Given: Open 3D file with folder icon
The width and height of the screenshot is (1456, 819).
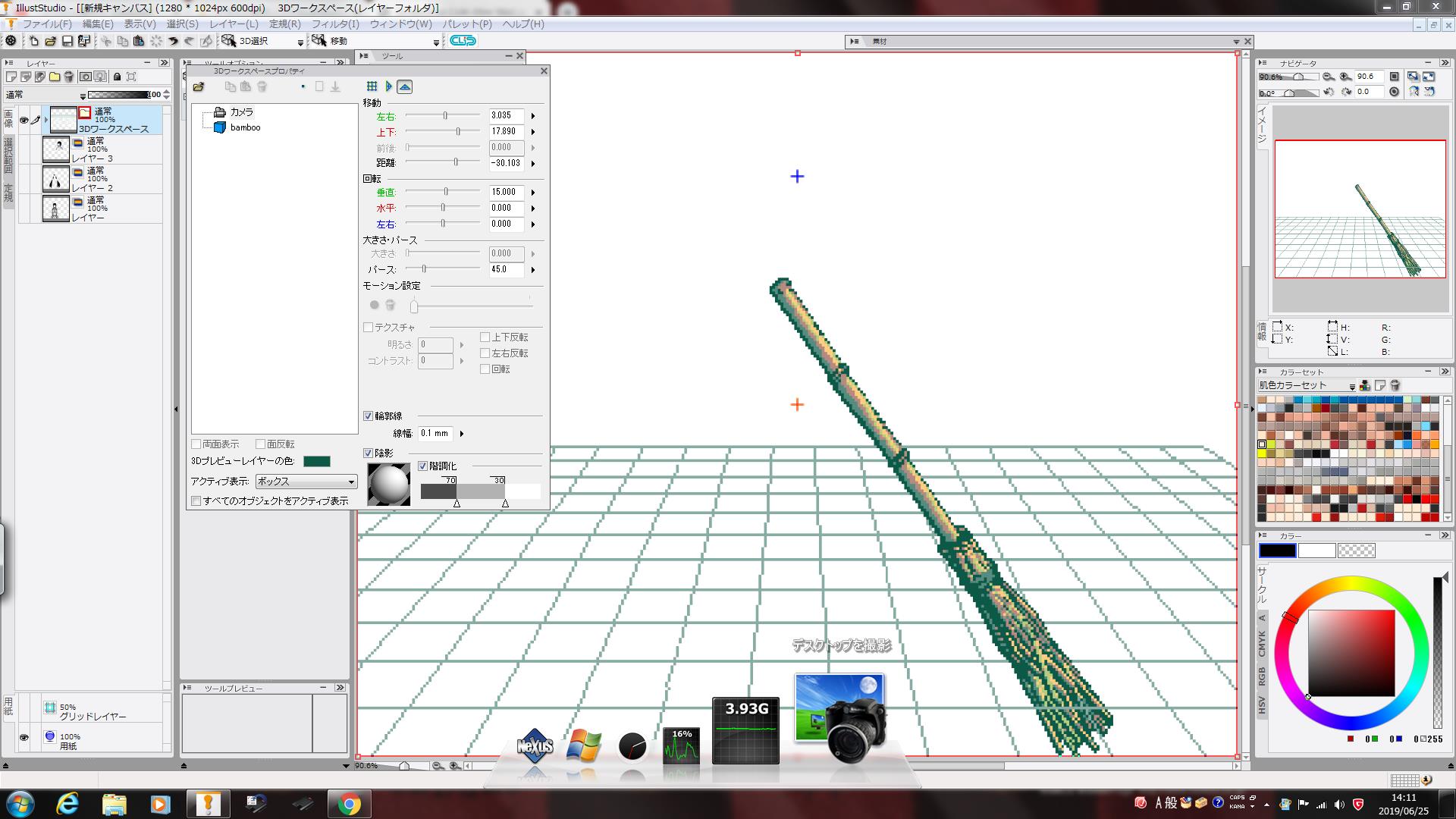Looking at the screenshot, I should [199, 87].
